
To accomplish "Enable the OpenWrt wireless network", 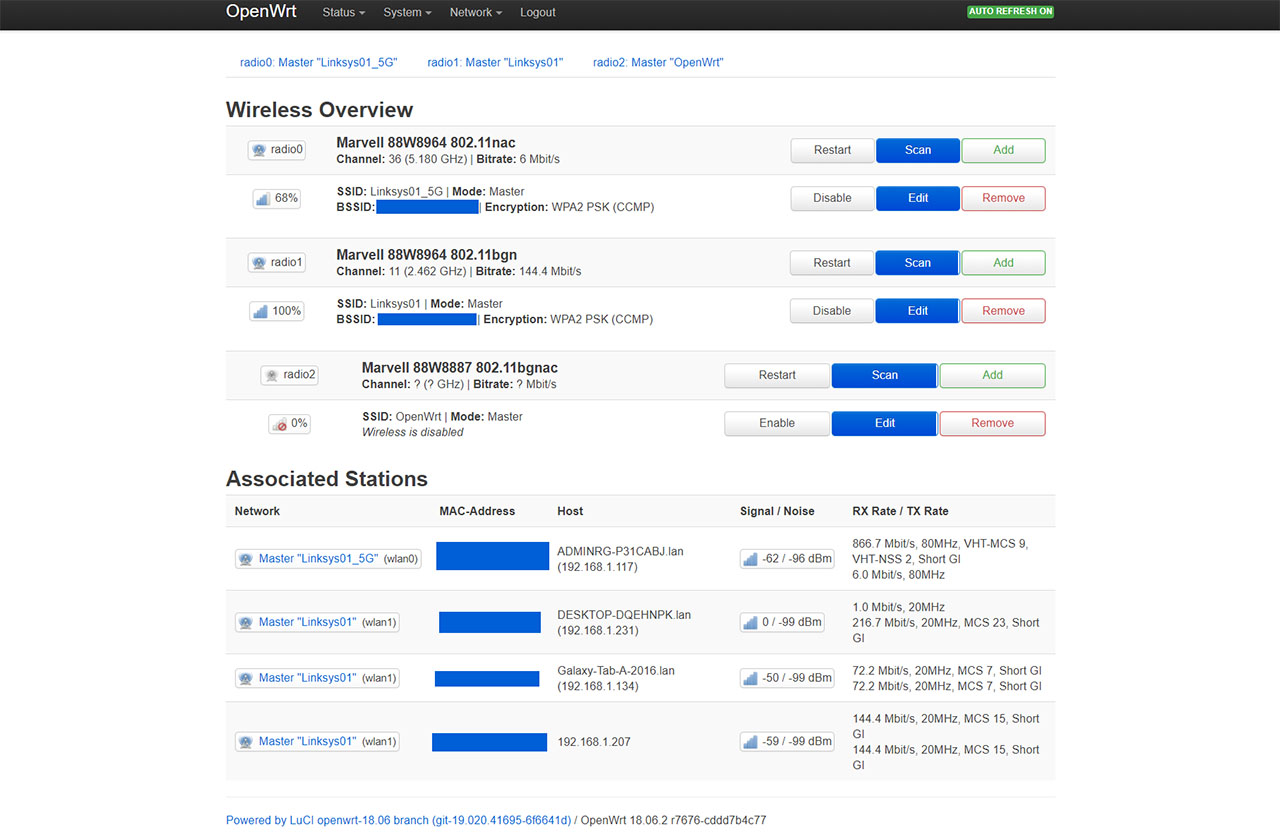I will click(777, 423).
